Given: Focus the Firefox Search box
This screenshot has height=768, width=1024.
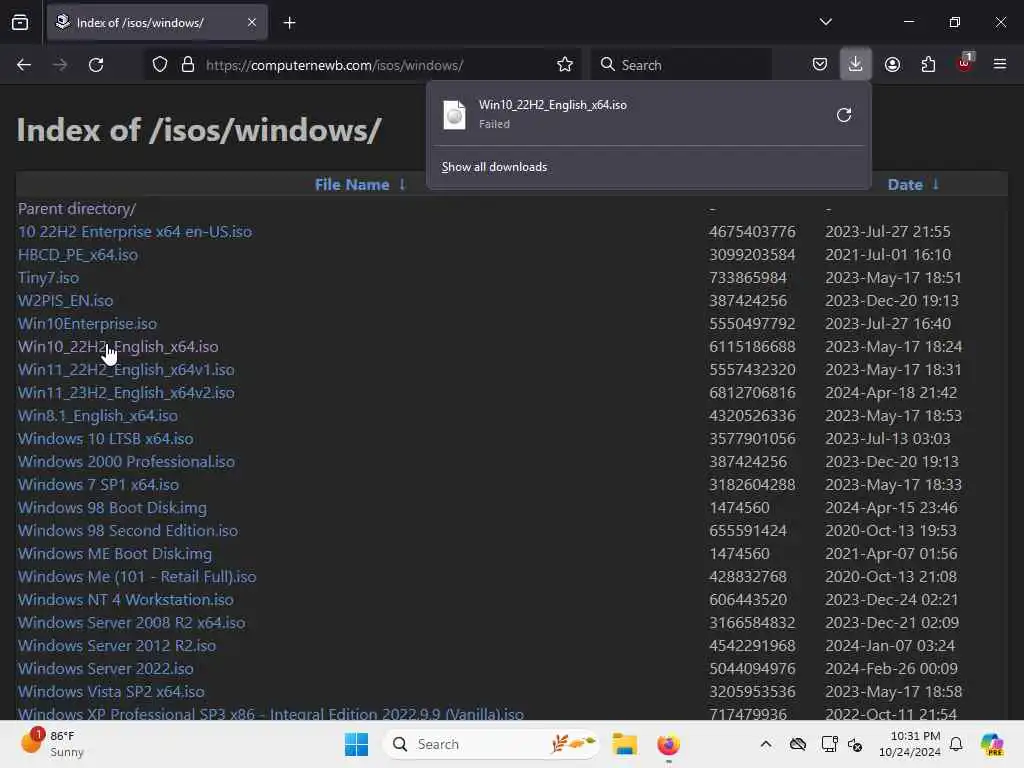Looking at the screenshot, I should tap(681, 65).
